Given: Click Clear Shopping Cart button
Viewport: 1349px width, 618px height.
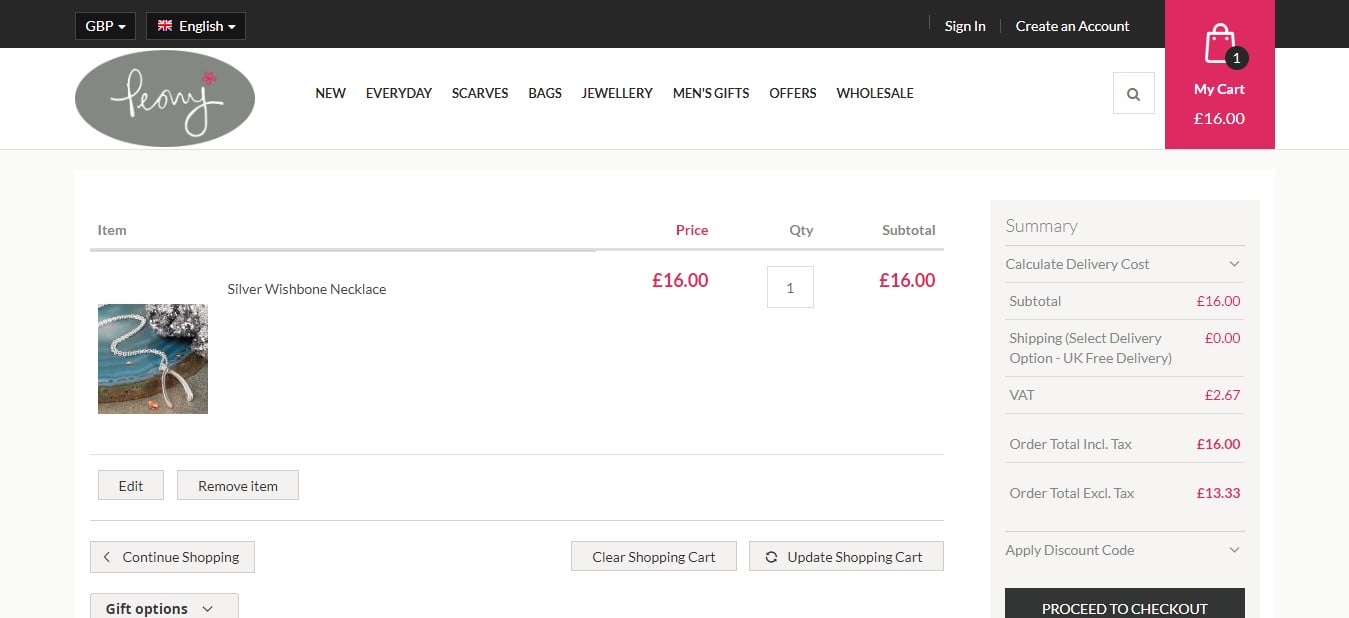Looking at the screenshot, I should click(x=654, y=557).
